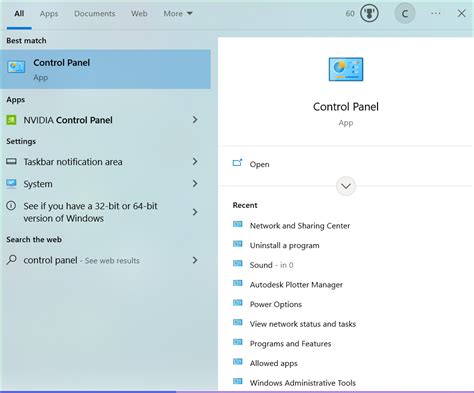Click the account avatar labeled C

coord(405,14)
